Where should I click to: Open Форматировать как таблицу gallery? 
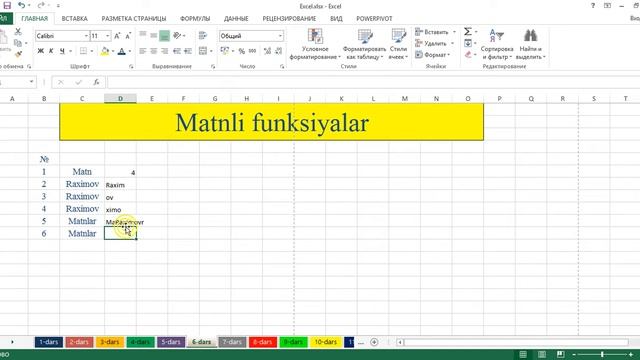(x=364, y=44)
